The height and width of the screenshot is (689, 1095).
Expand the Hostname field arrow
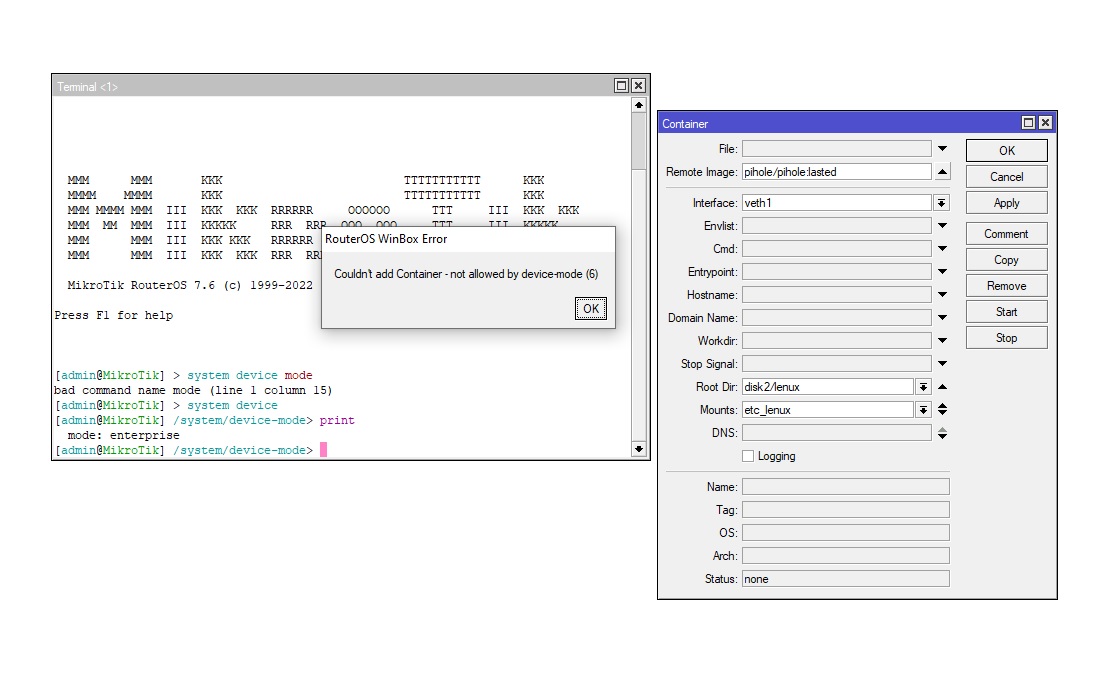pos(942,295)
